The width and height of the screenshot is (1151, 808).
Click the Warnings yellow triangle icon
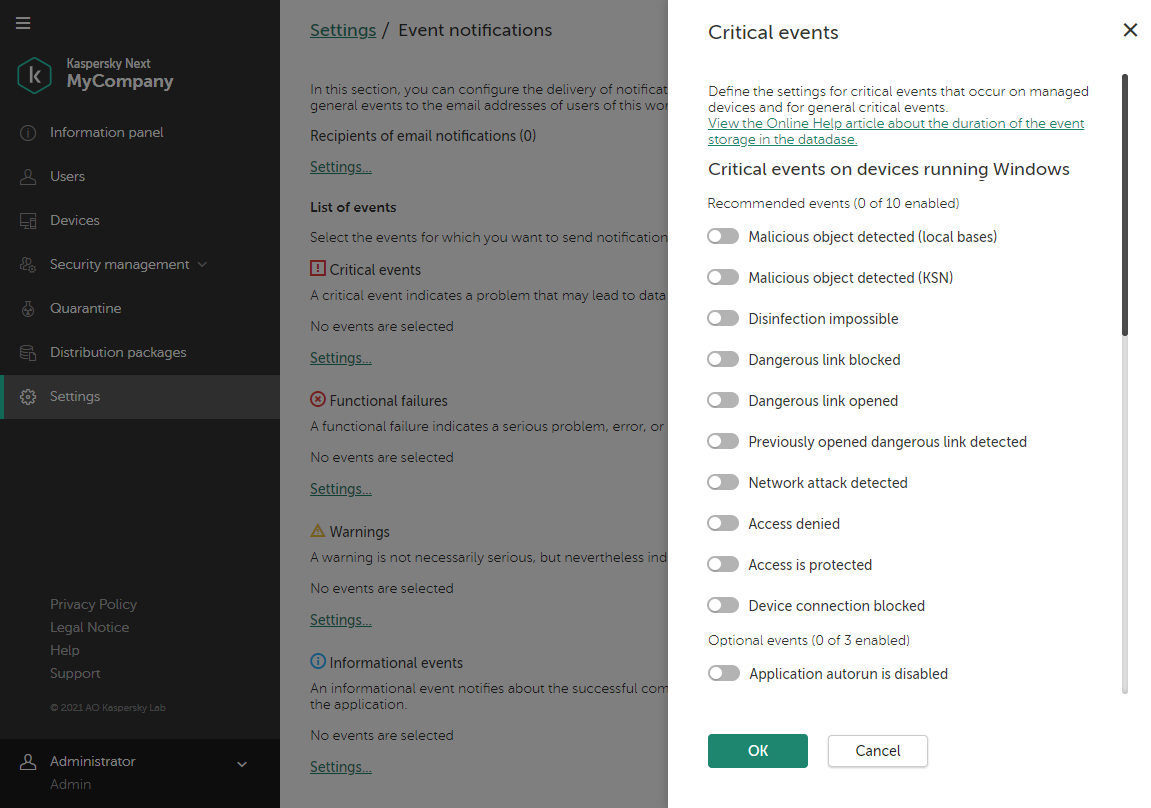point(318,530)
